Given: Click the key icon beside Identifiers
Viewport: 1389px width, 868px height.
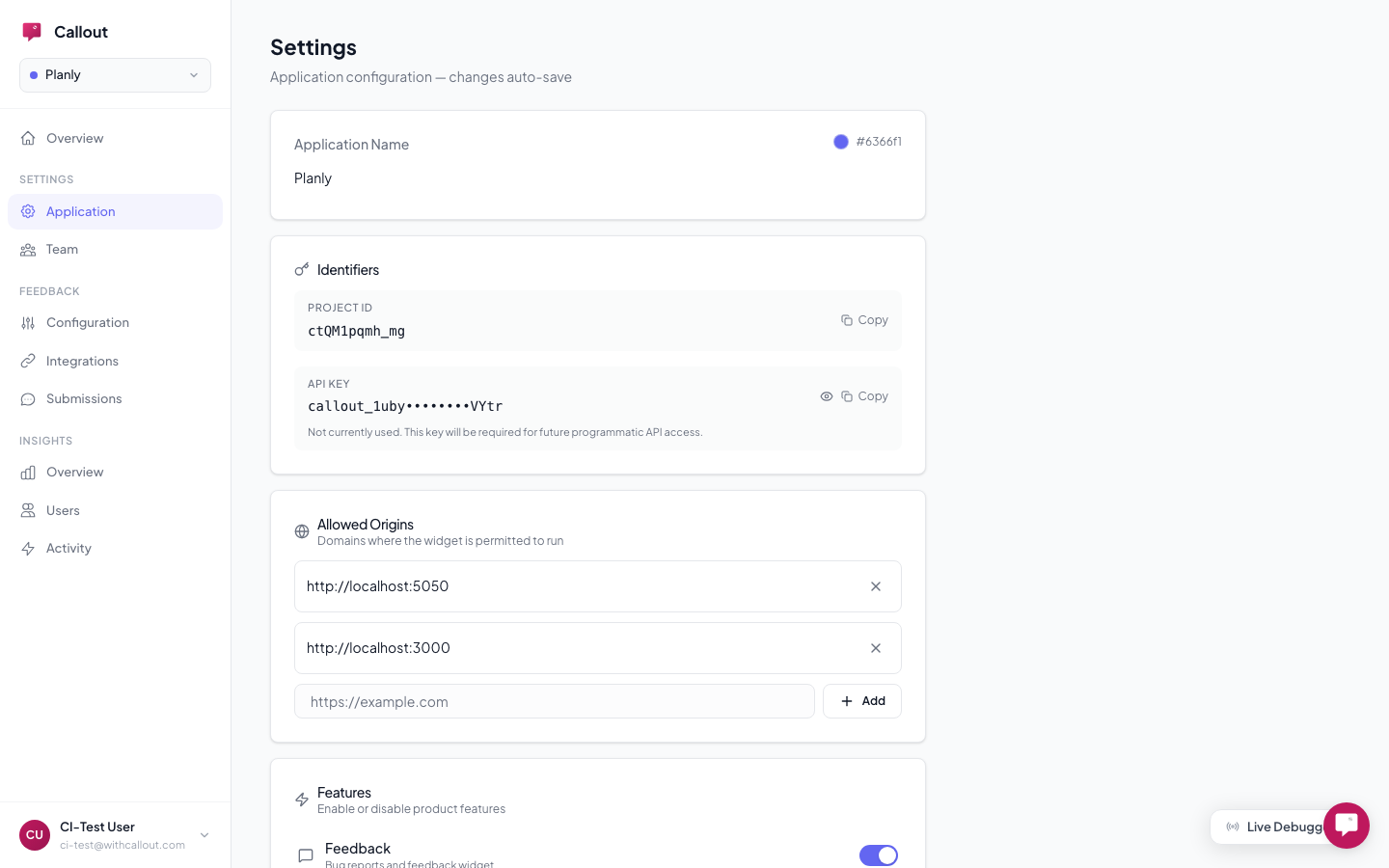Looking at the screenshot, I should [x=302, y=270].
